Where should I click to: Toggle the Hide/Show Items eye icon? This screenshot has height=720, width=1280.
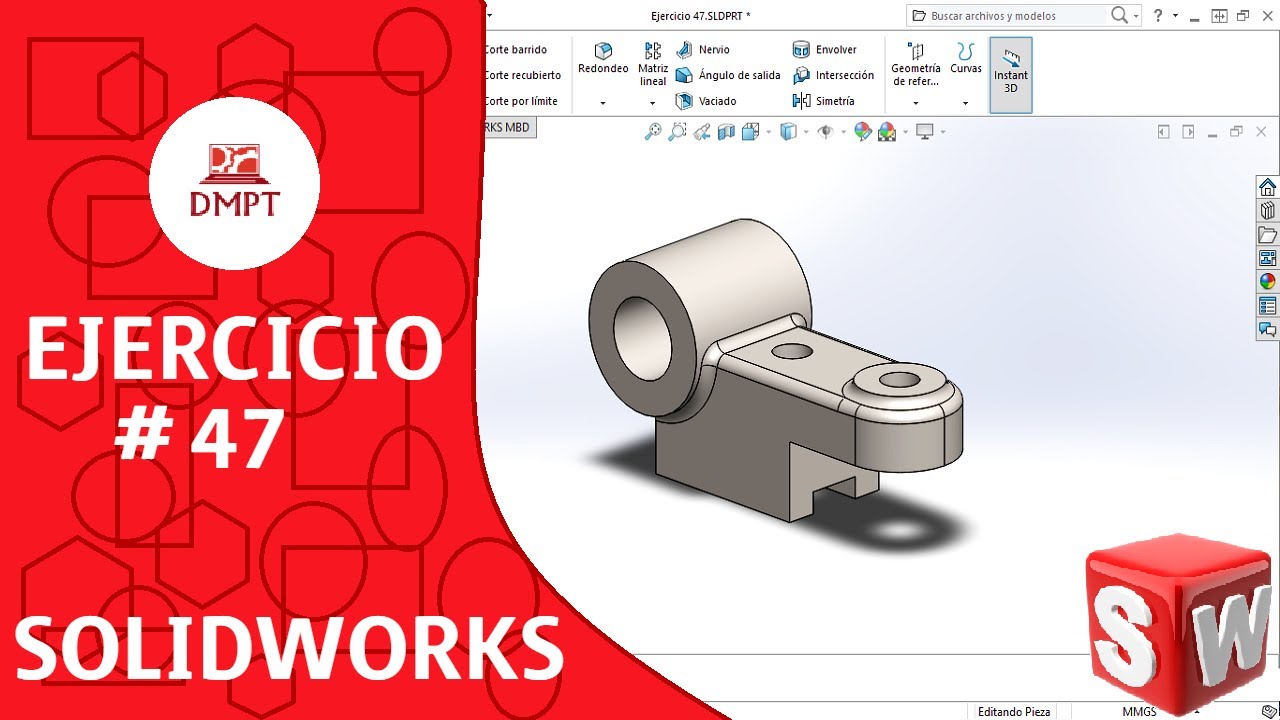pyautogui.click(x=825, y=131)
